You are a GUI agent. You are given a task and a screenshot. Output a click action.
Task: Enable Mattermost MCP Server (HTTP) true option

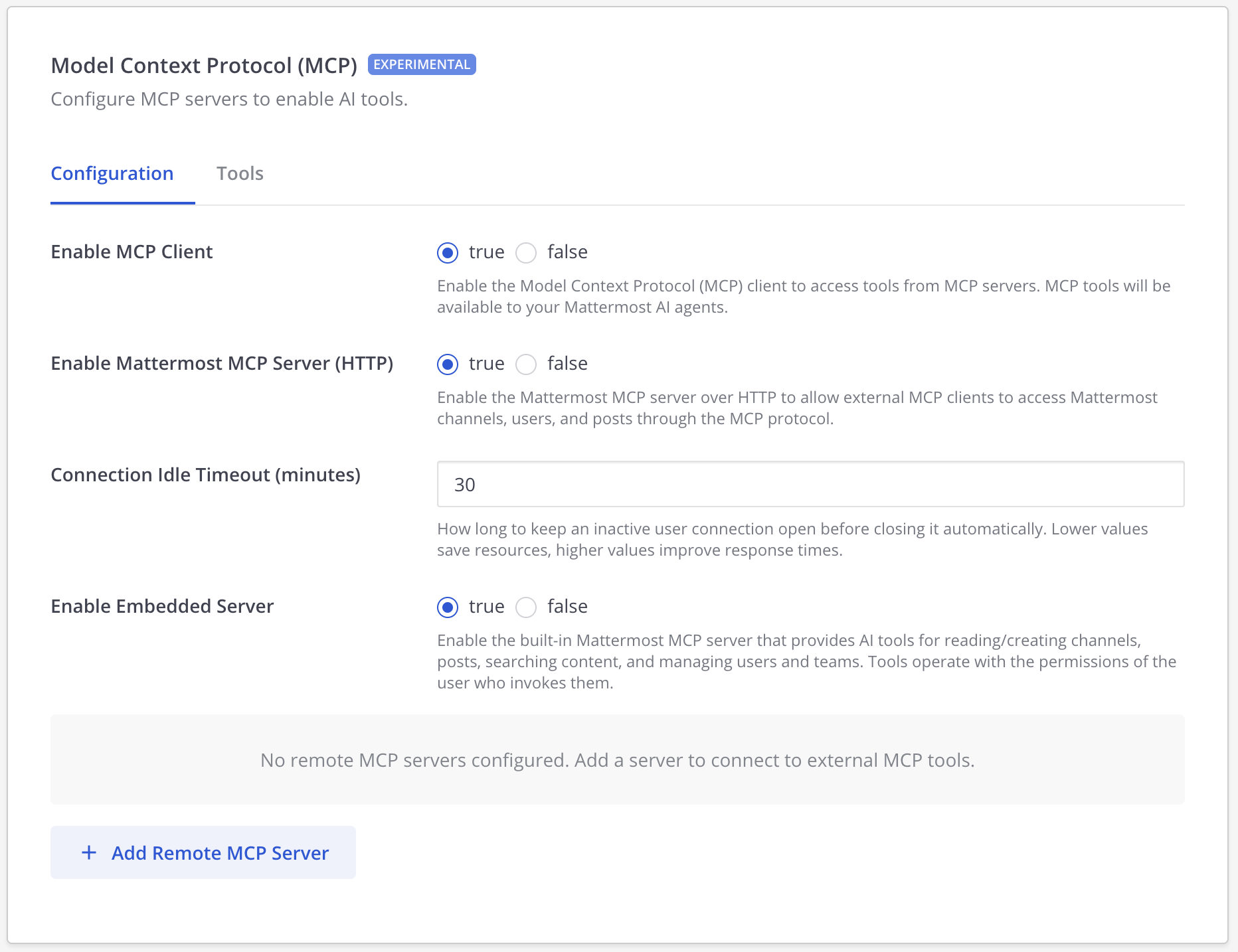pyautogui.click(x=448, y=364)
